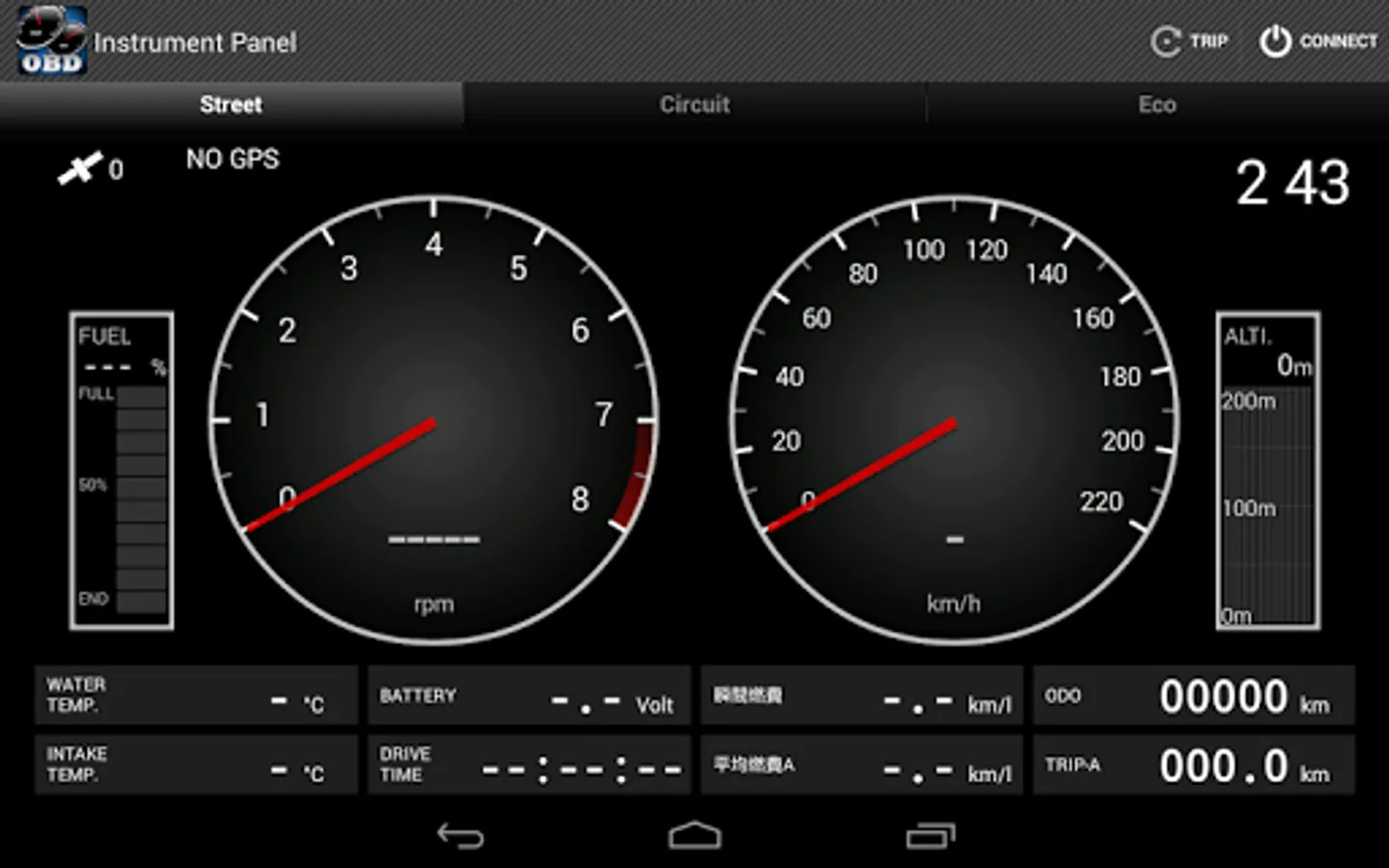Tap the DRIVE TIME readout
The height and width of the screenshot is (868, 1389).
point(529,764)
